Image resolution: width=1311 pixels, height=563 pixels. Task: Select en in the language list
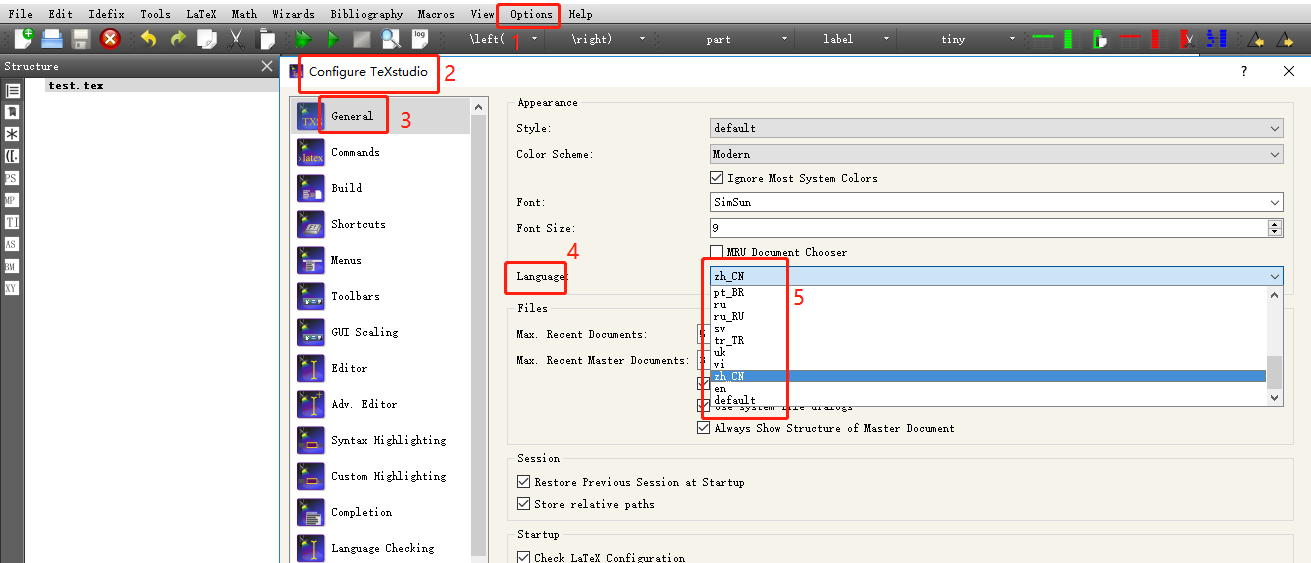coord(988,389)
